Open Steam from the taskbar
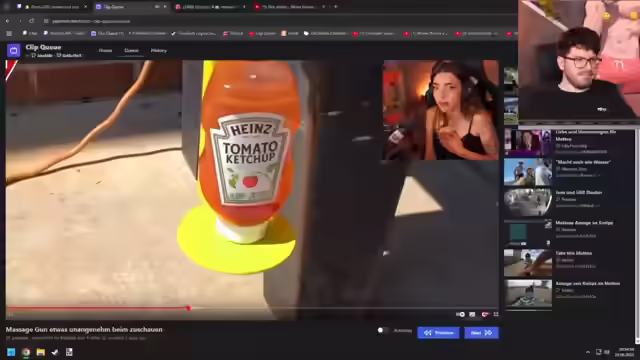 [x=55, y=352]
